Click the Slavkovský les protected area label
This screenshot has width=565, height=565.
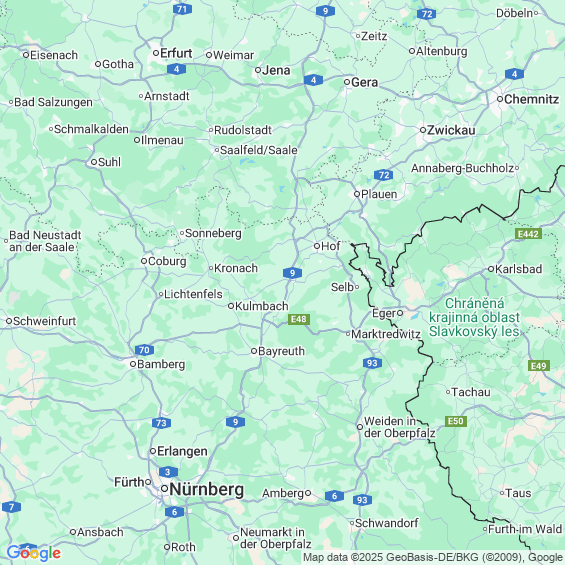pos(474,317)
